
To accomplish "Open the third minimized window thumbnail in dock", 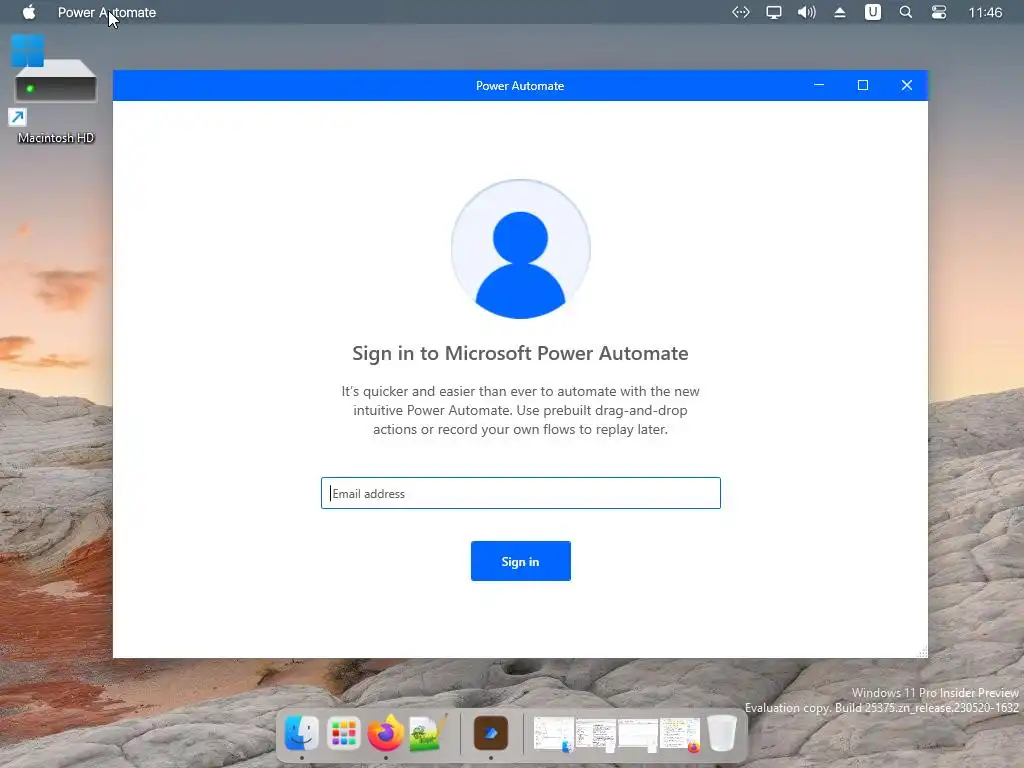I will pos(637,734).
